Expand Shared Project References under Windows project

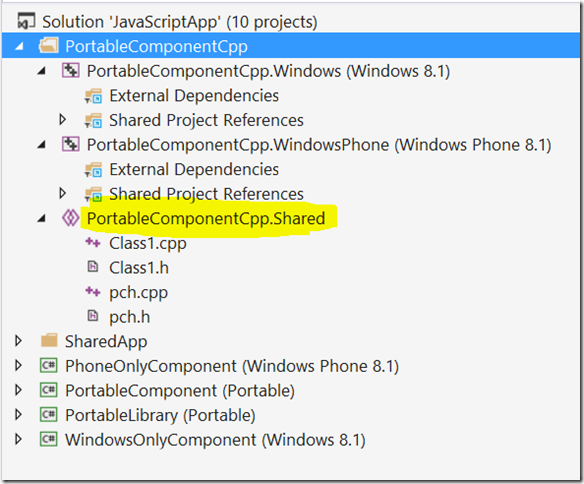63,120
